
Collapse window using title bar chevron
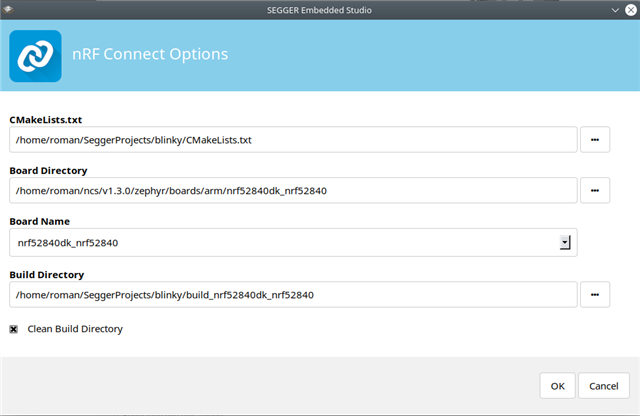coord(615,10)
